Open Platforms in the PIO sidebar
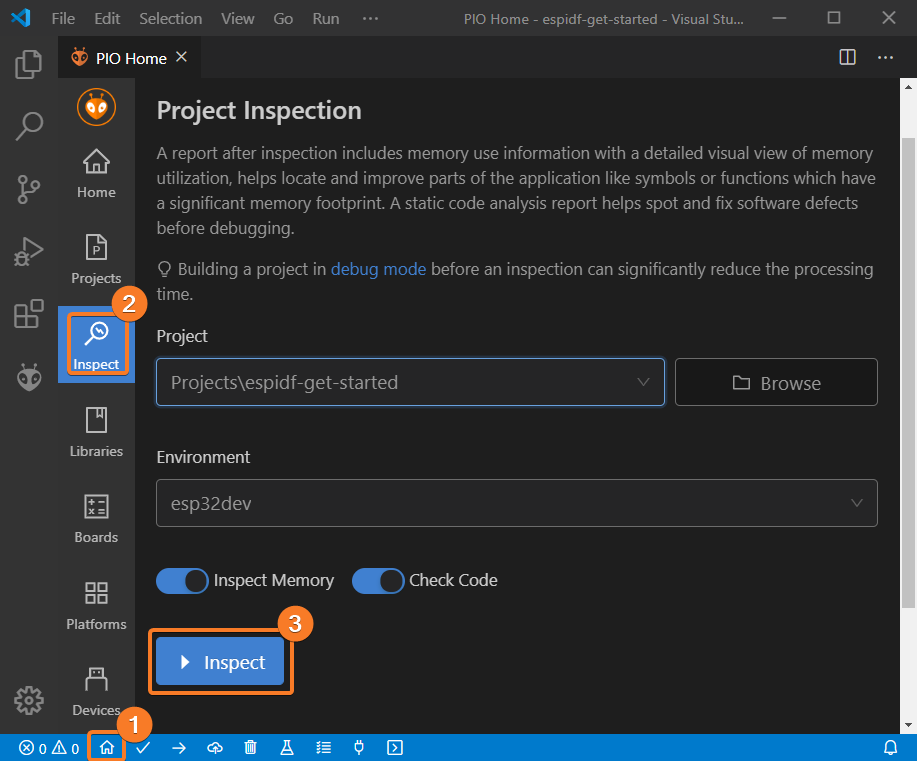The height and width of the screenshot is (761, 917). click(96, 605)
